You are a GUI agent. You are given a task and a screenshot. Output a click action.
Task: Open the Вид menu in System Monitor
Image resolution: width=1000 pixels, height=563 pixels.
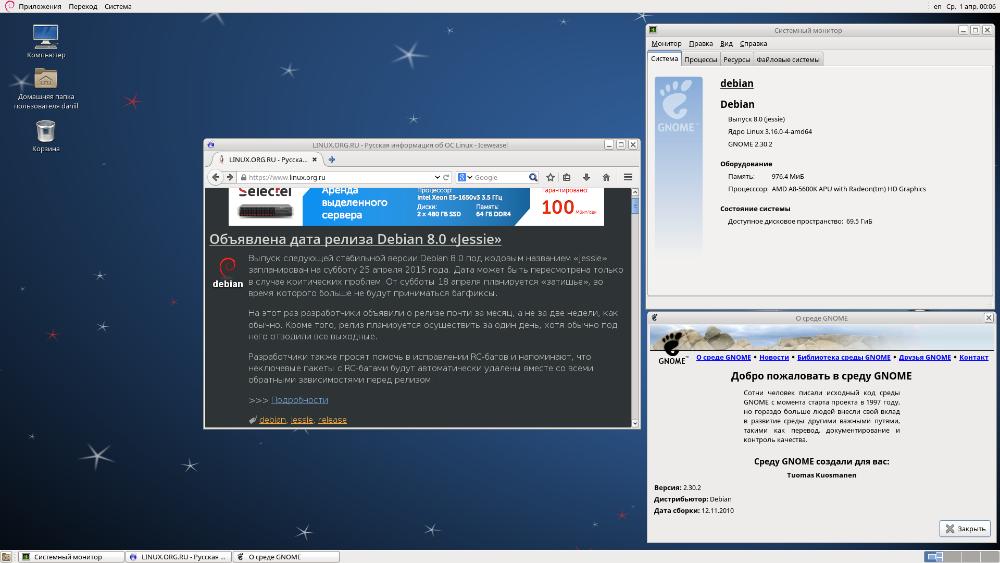(x=726, y=43)
